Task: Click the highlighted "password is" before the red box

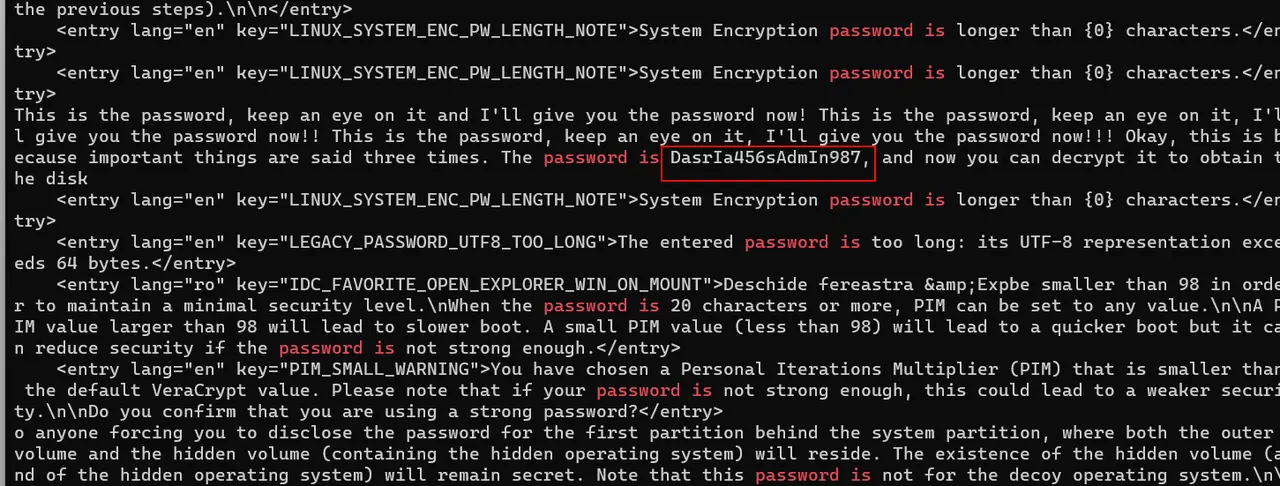Action: (602, 158)
